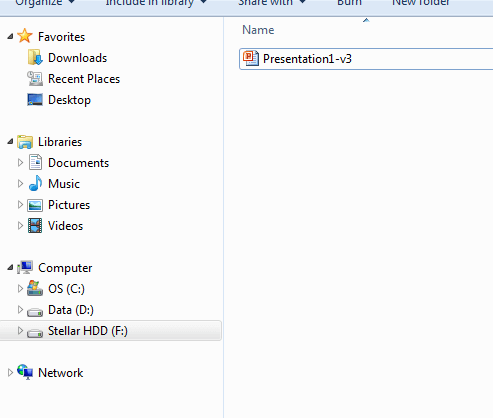Image resolution: width=493 pixels, height=418 pixels.
Task: Click the Computer icon in navigation pane
Action: click(25, 267)
